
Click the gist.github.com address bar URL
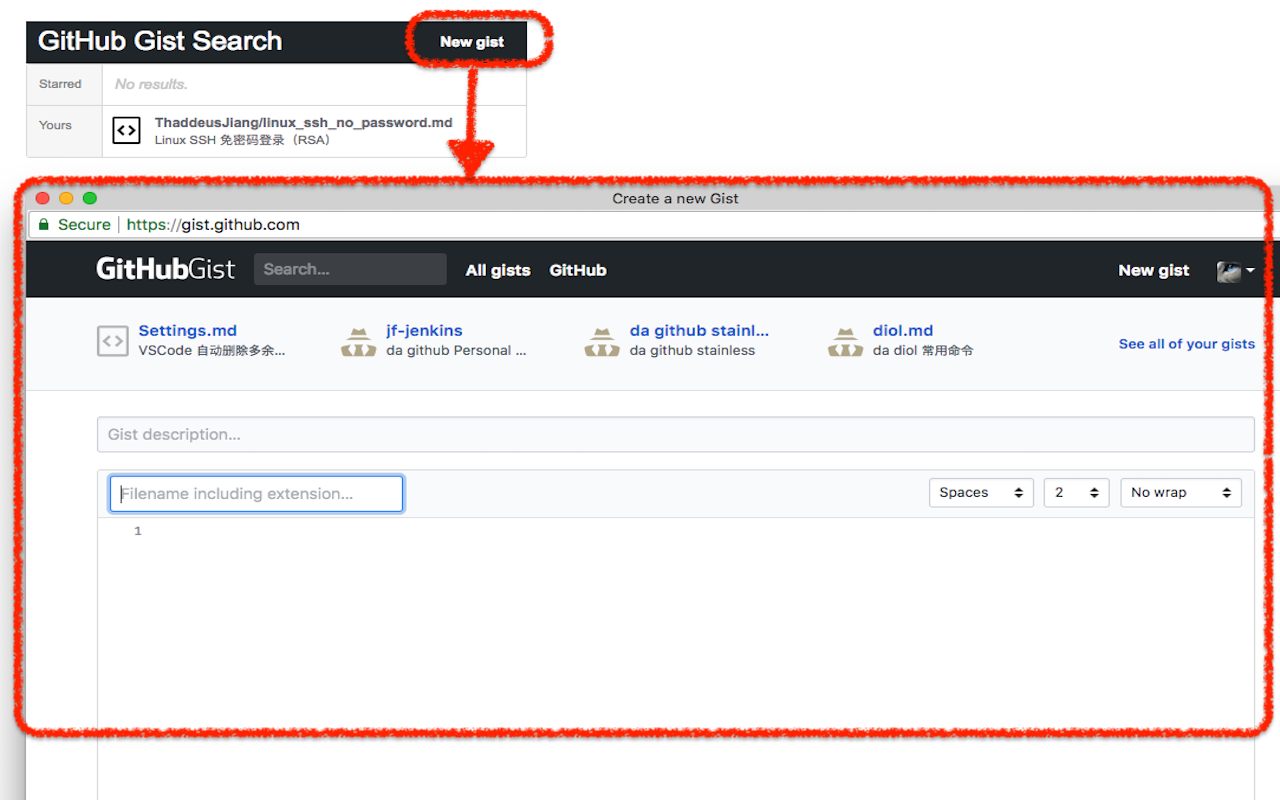coord(213,225)
